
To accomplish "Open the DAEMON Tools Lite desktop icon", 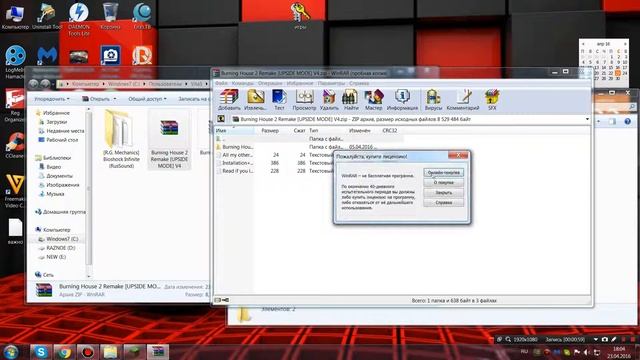I will (x=79, y=19).
